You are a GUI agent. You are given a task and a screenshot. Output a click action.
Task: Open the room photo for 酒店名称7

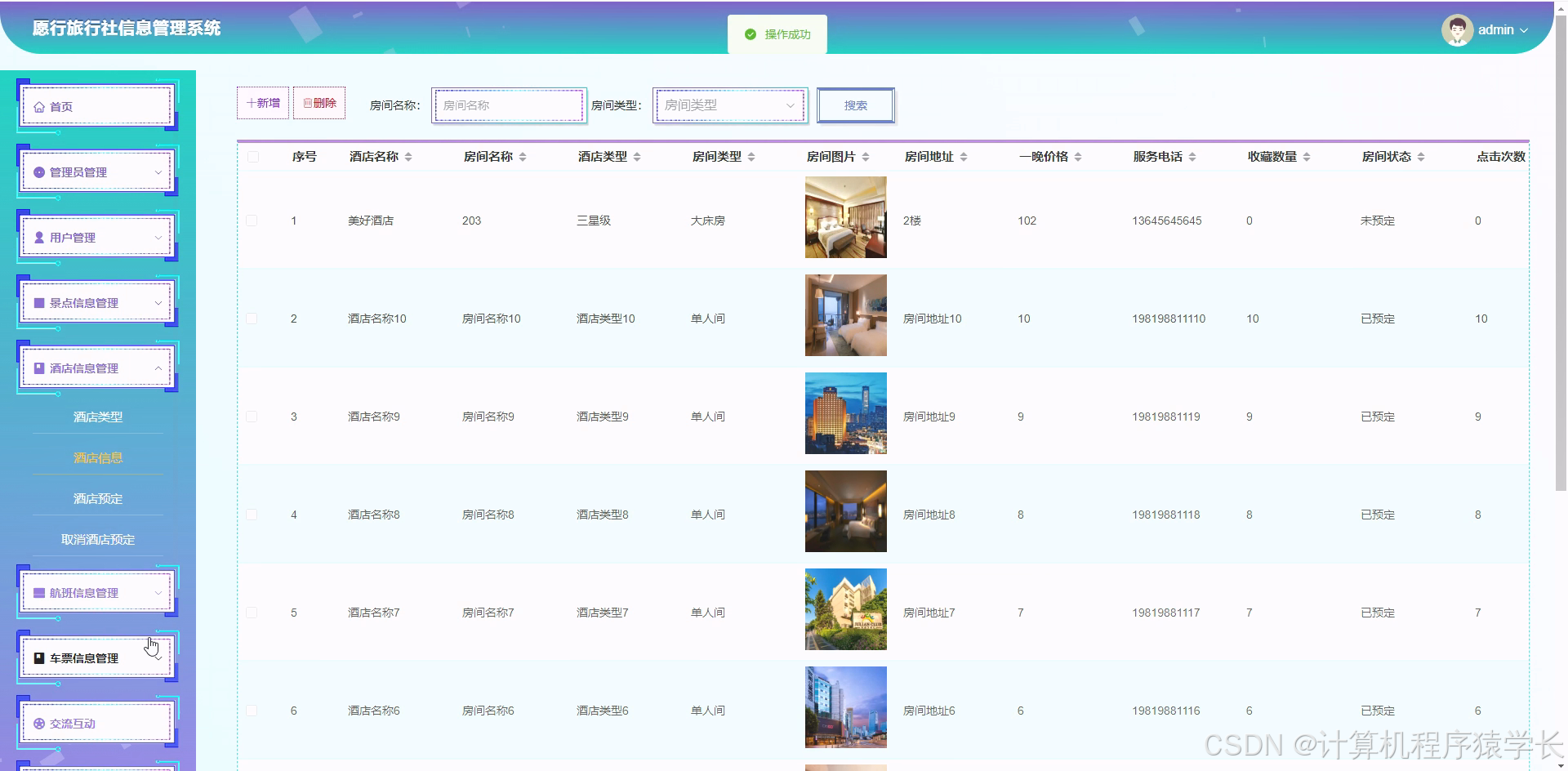tap(846, 609)
